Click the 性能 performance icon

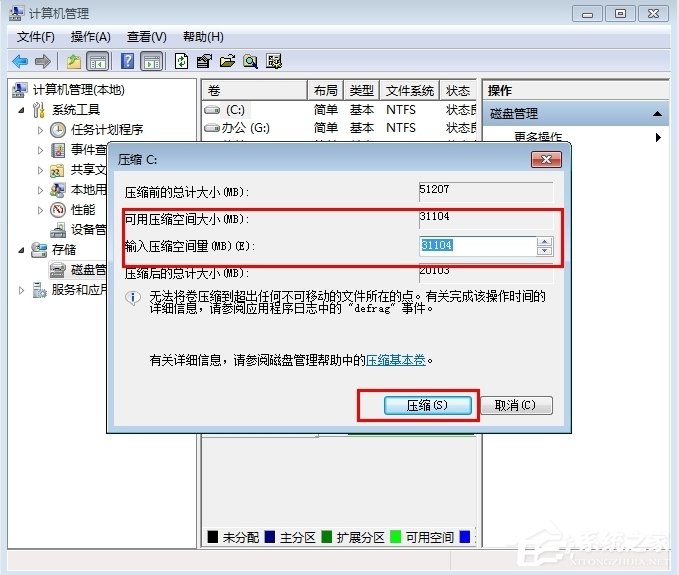click(58, 210)
